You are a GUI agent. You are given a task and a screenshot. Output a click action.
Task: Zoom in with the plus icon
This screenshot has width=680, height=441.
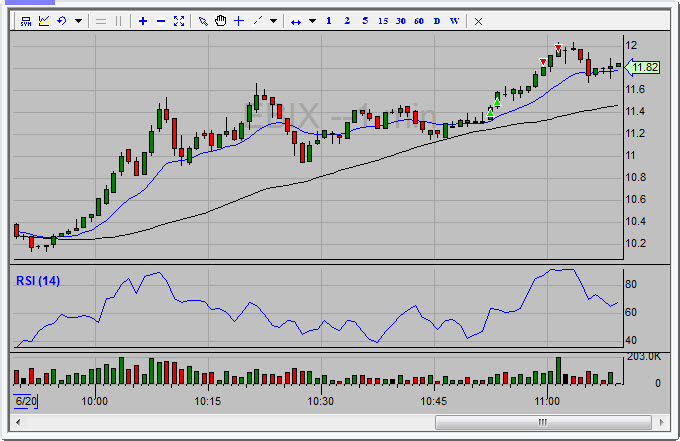click(x=143, y=21)
